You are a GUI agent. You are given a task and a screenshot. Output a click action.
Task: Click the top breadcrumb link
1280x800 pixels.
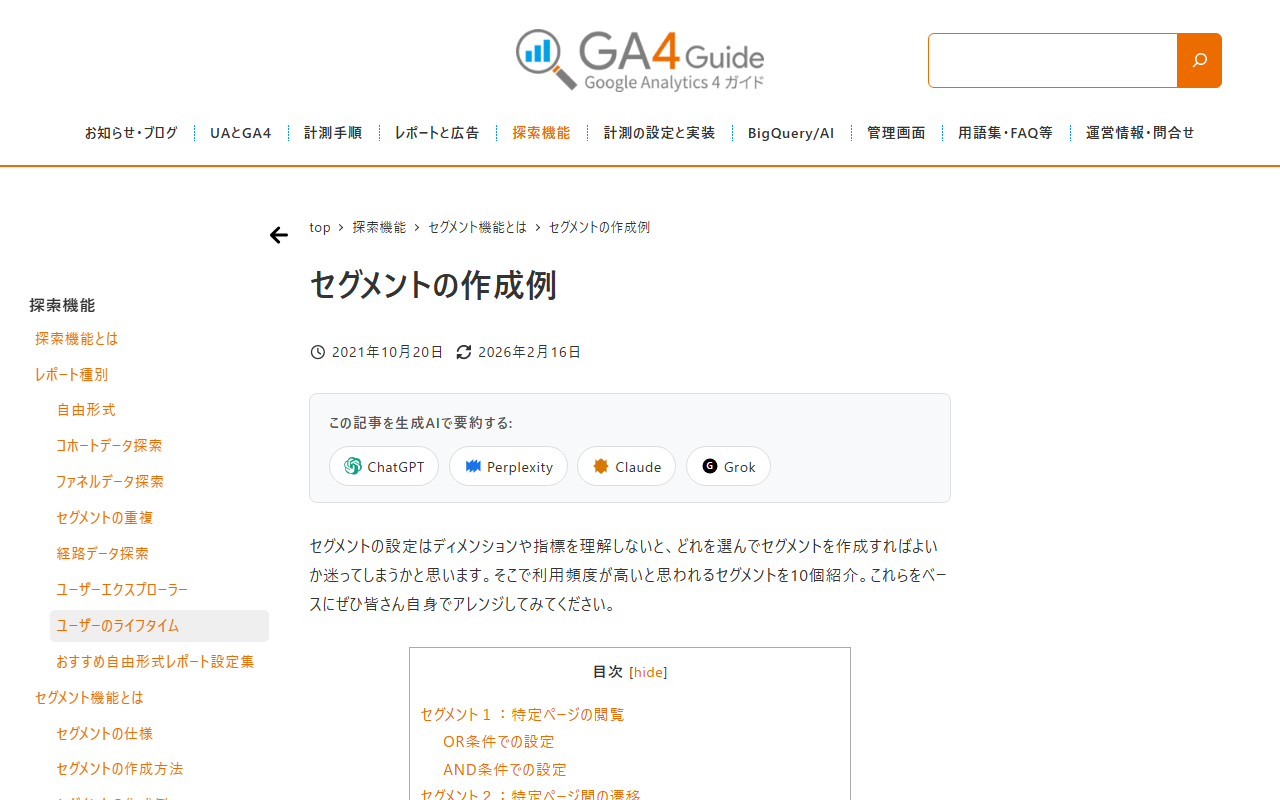[x=320, y=228]
